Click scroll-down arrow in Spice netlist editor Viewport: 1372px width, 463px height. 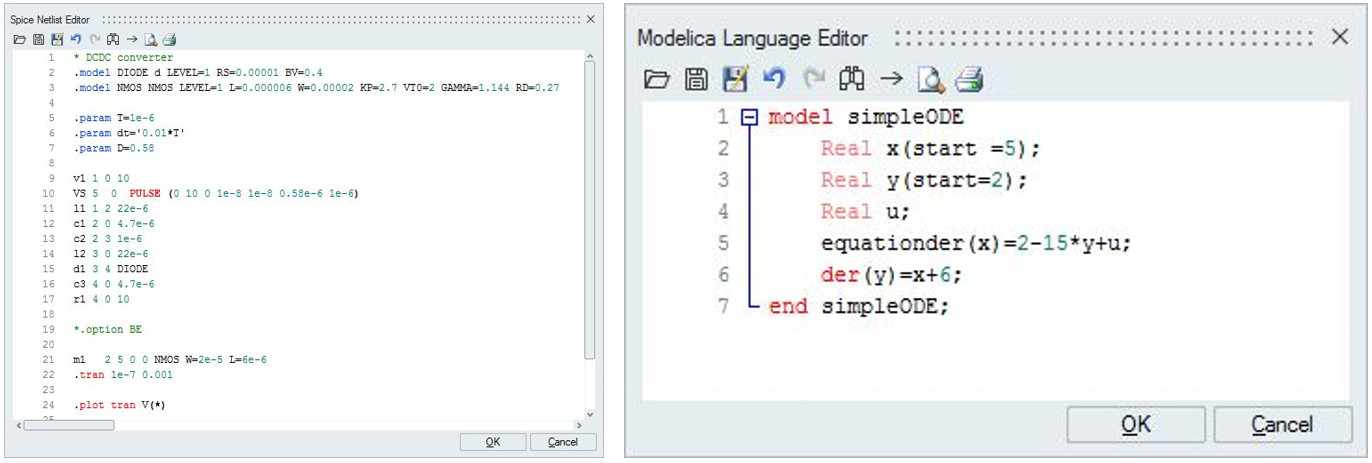(x=589, y=414)
